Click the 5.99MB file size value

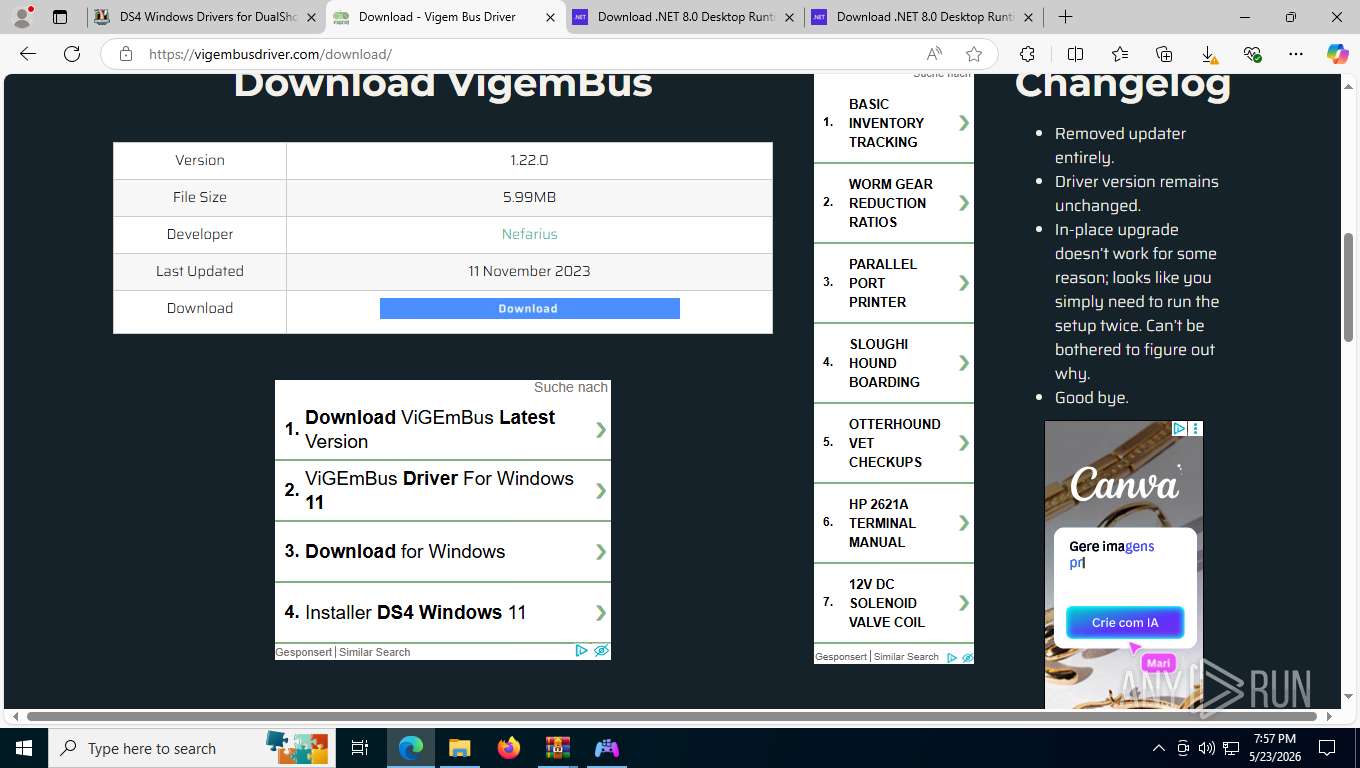pyautogui.click(x=529, y=197)
